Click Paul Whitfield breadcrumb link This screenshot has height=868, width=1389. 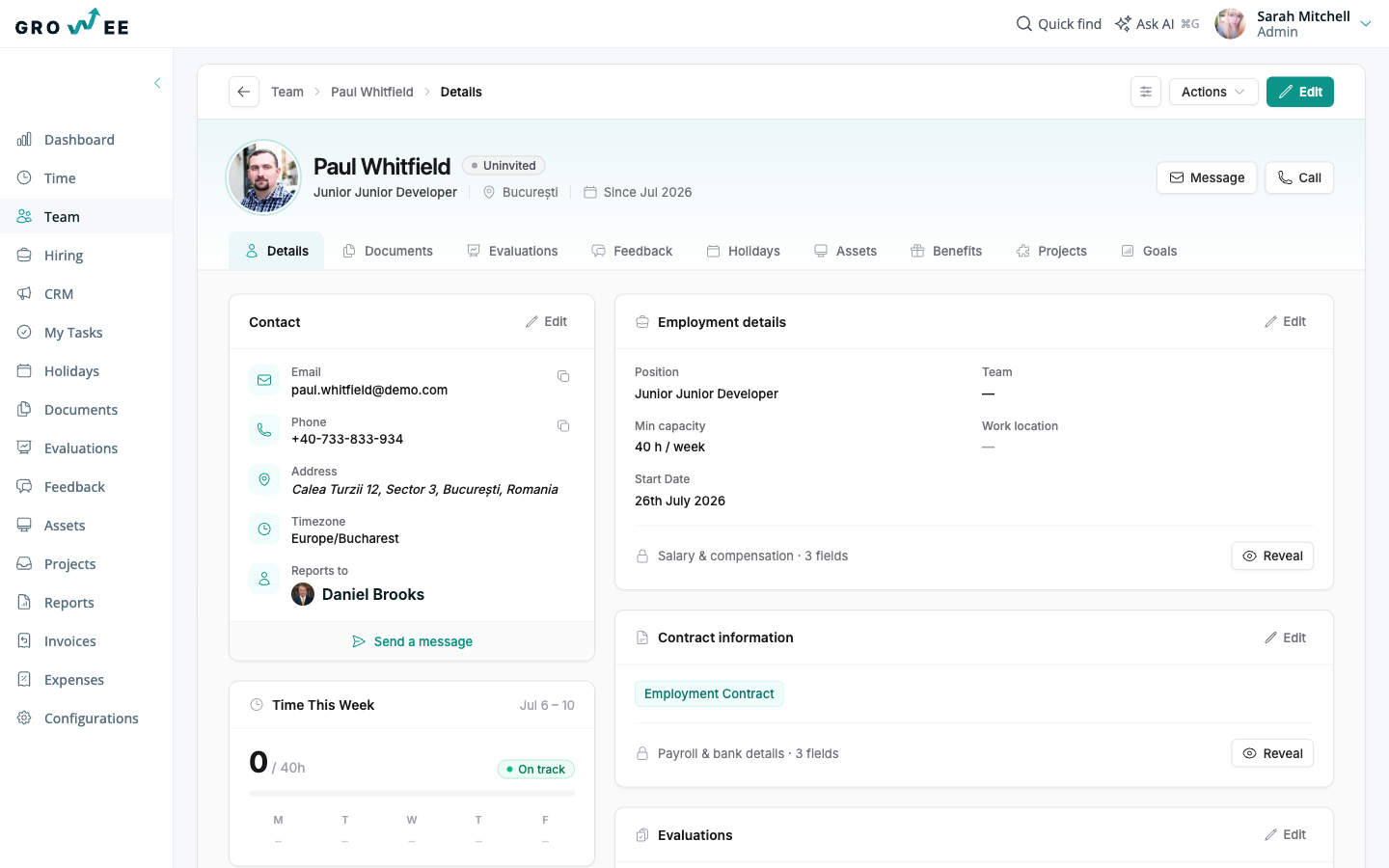tap(371, 92)
